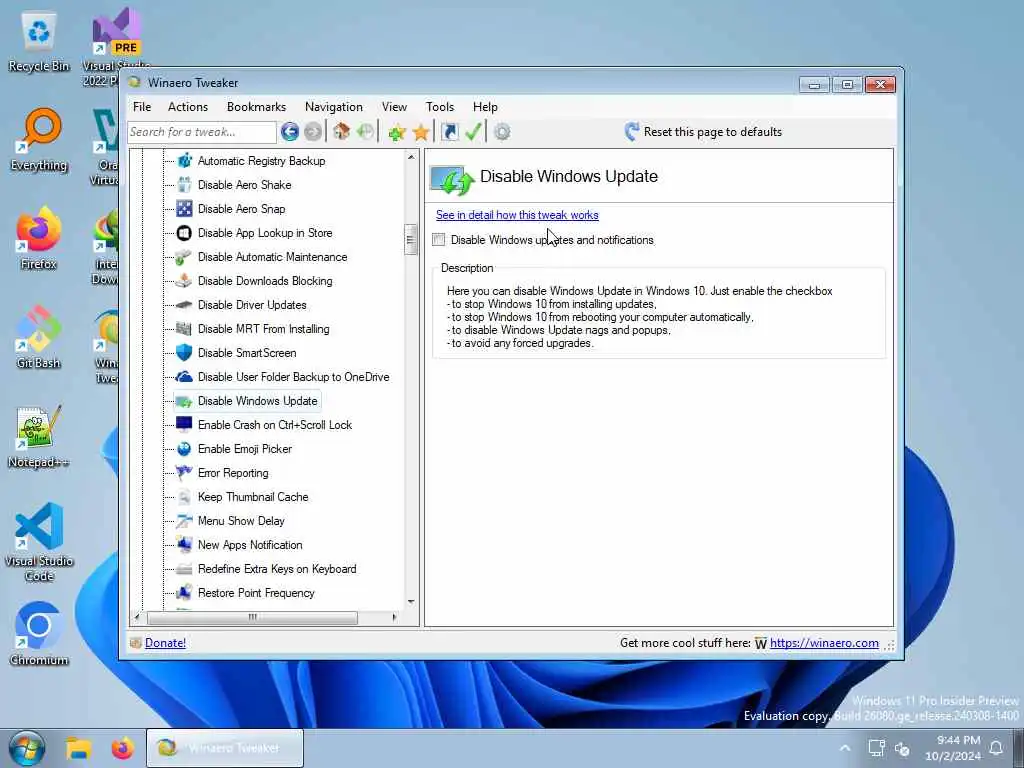Select Restore Point Frequency tree item
The width and height of the screenshot is (1024, 768).
coord(256,593)
